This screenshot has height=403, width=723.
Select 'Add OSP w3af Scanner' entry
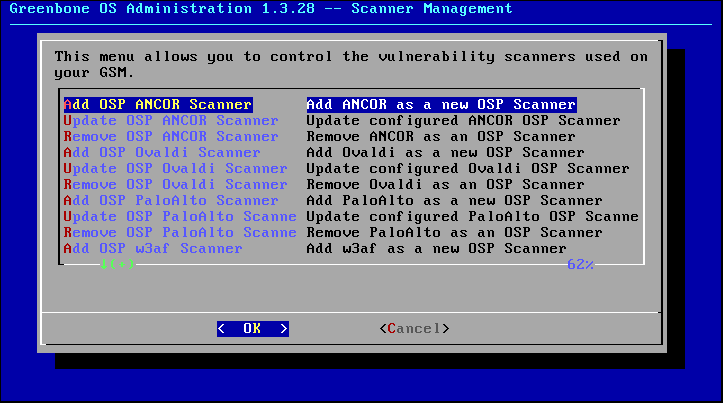pyautogui.click(x=153, y=249)
